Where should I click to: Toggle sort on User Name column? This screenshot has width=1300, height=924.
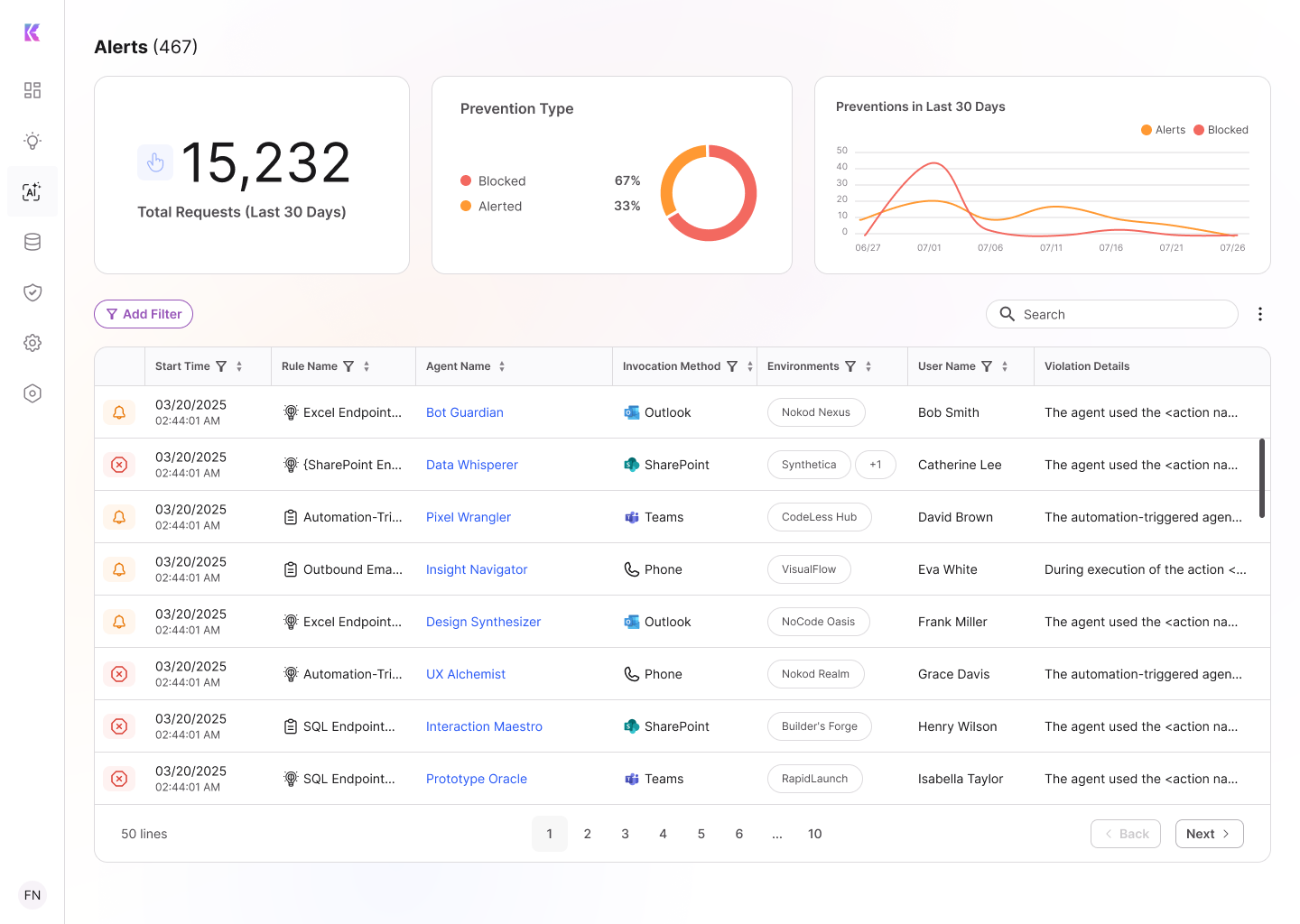pos(1005,366)
